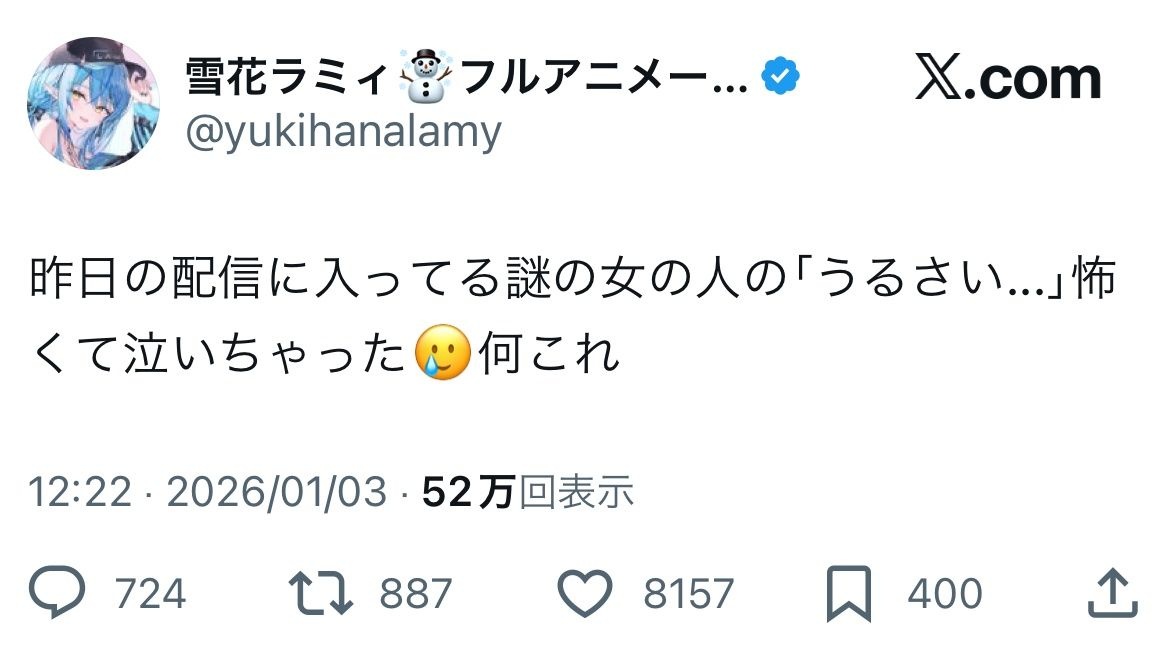View the 52万 回表示 view count
The width and height of the screenshot is (1170, 653).
[528, 491]
